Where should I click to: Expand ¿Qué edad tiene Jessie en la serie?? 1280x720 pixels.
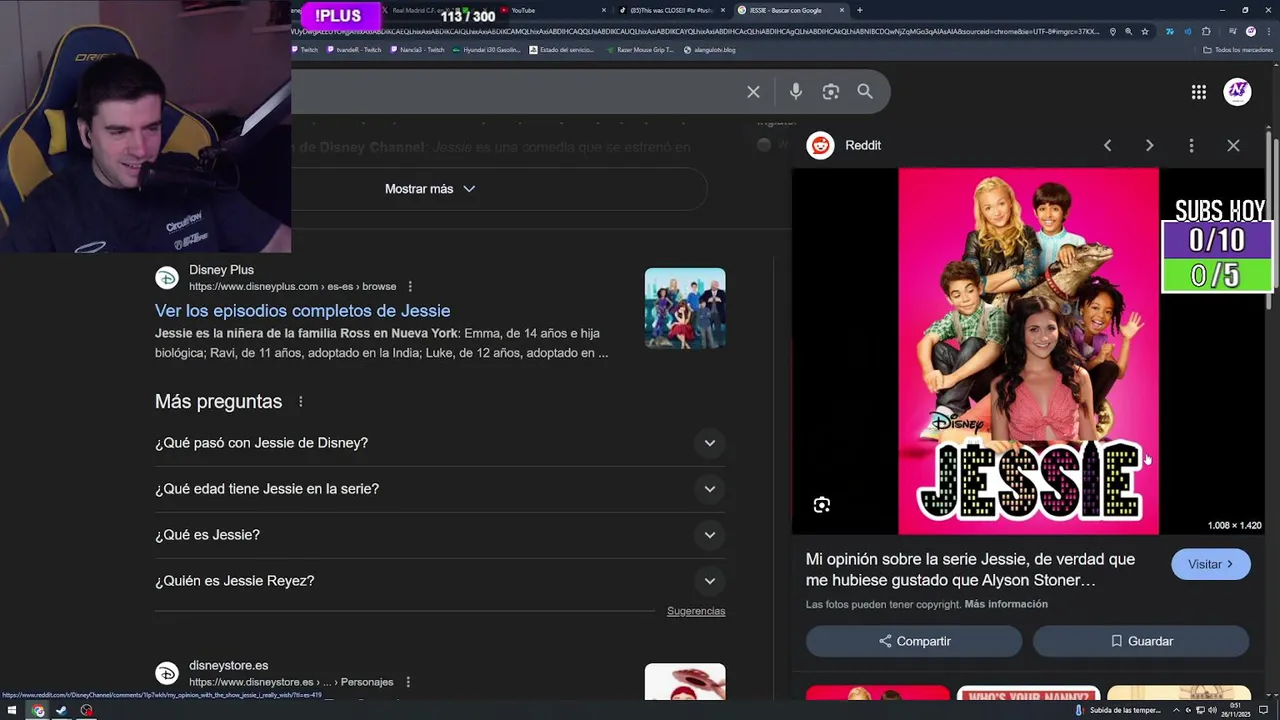tap(438, 489)
